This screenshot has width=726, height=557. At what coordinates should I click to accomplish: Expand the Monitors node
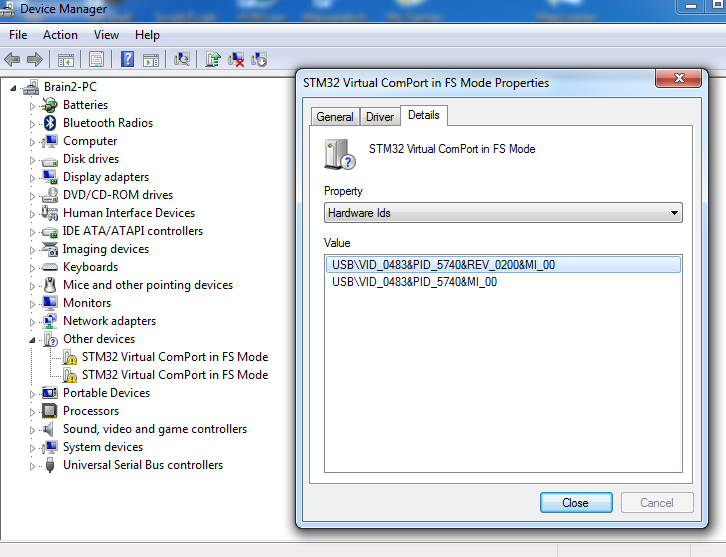tap(32, 303)
